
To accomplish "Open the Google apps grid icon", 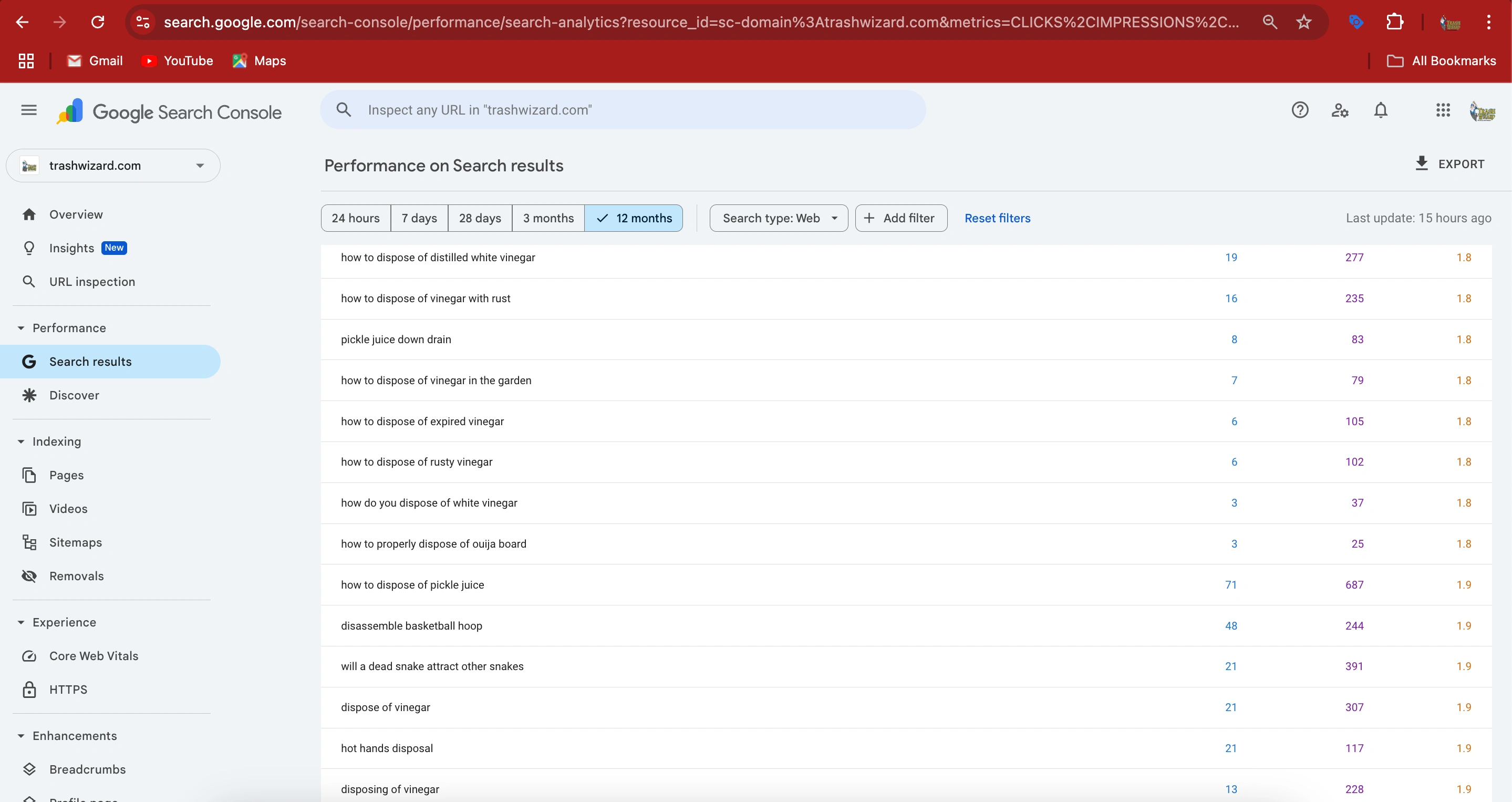I will (x=1443, y=110).
